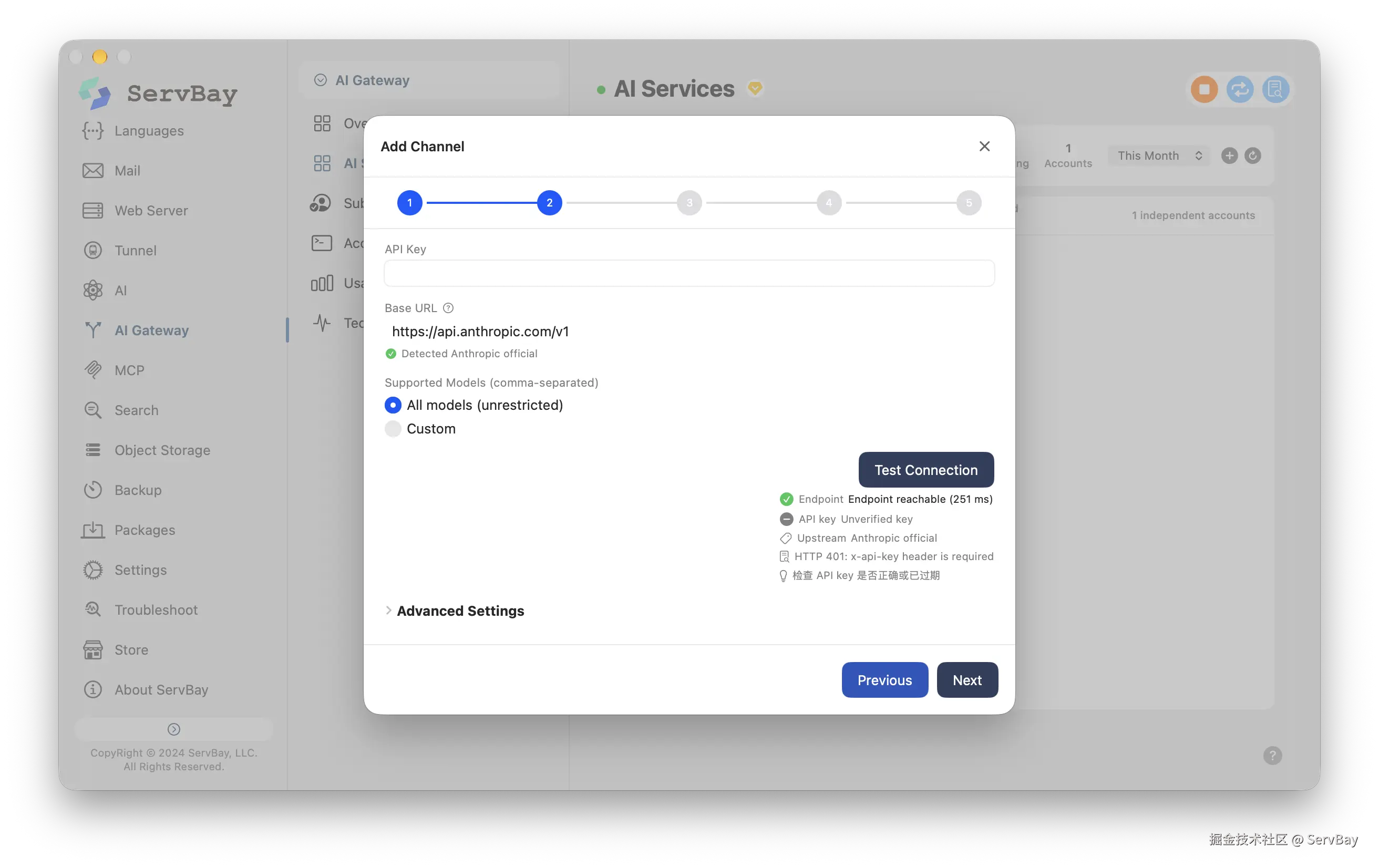Screen dimensions: 1379x868
Task: Open the Search section in sidebar
Action: pyautogui.click(x=120, y=410)
